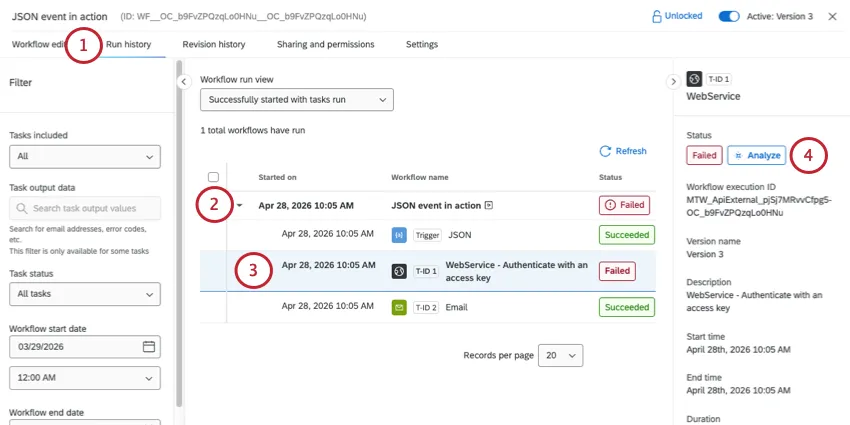Close the JSON event in action workflow
The width and height of the screenshot is (850, 425).
pos(833,16)
